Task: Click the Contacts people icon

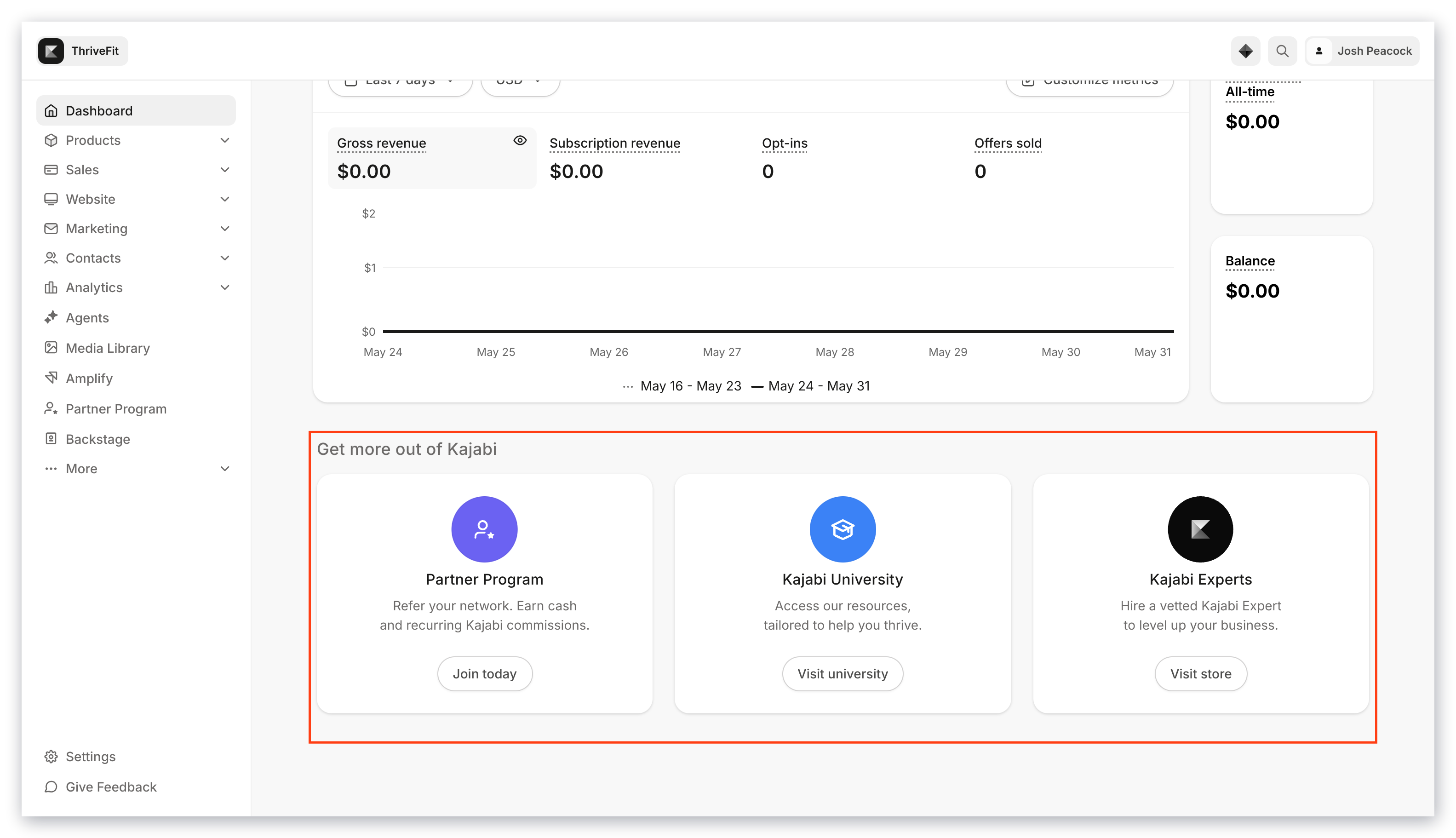Action: tap(51, 258)
